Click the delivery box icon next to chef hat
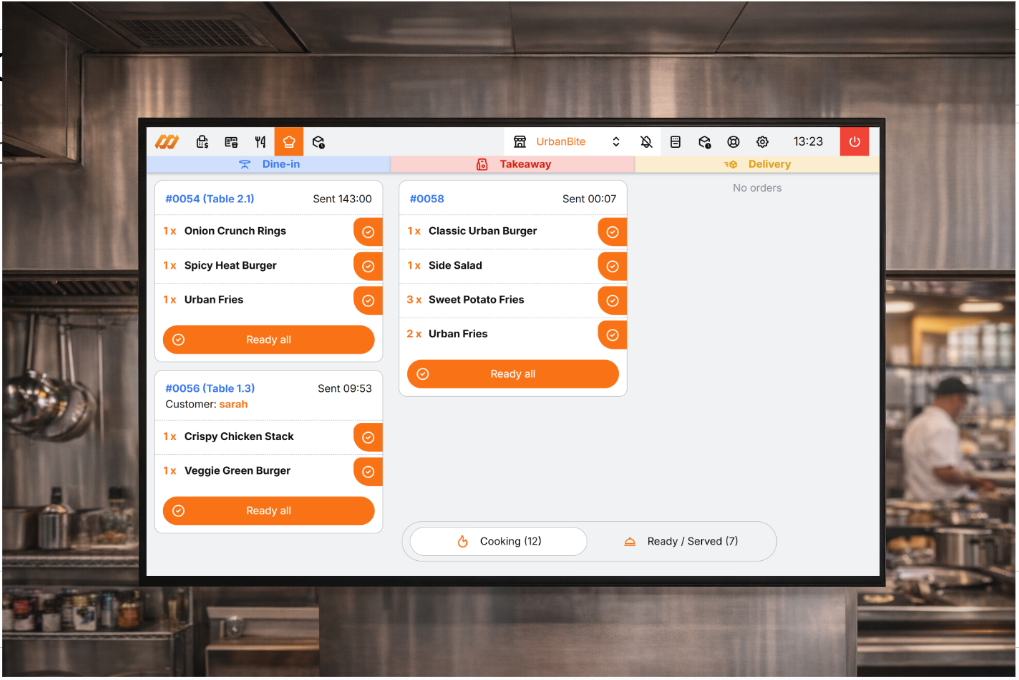Image resolution: width=1019 pixels, height=680 pixels. click(x=318, y=141)
